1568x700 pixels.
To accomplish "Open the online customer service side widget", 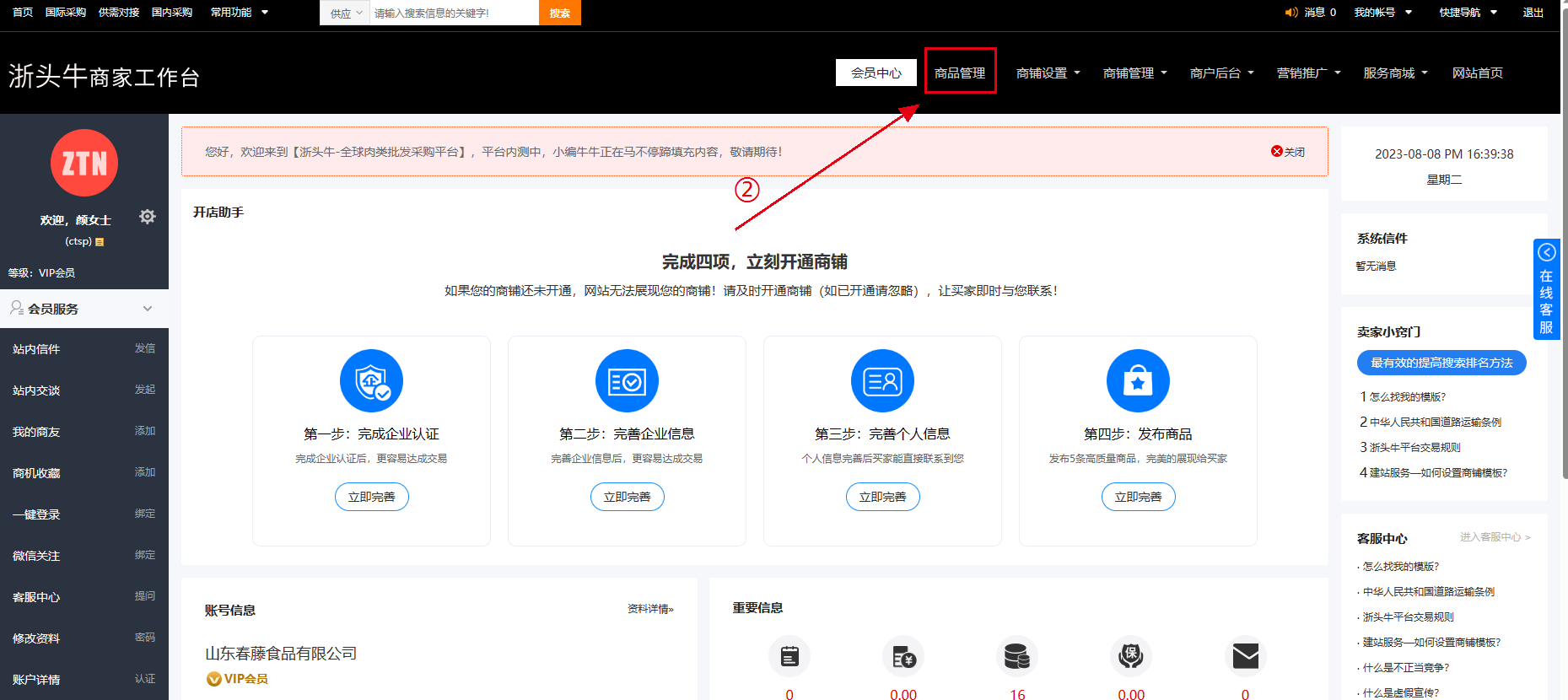I will (x=1546, y=289).
